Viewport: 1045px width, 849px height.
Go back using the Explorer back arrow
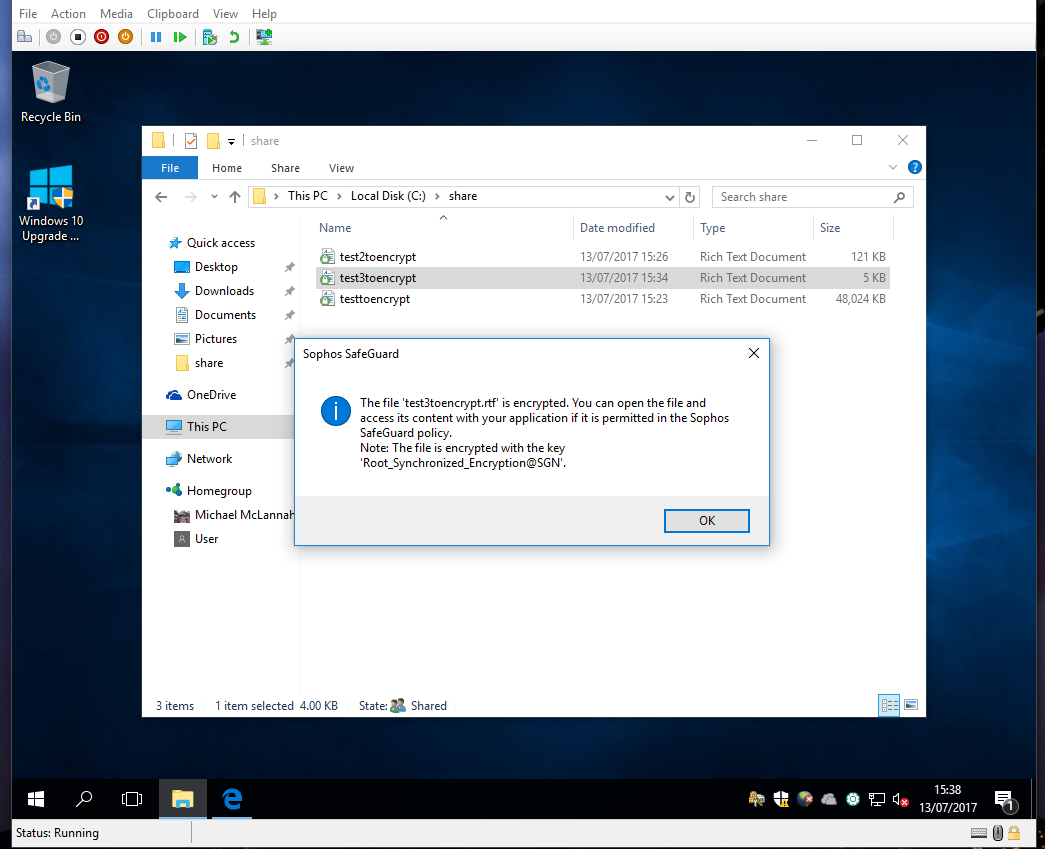[x=161, y=197]
